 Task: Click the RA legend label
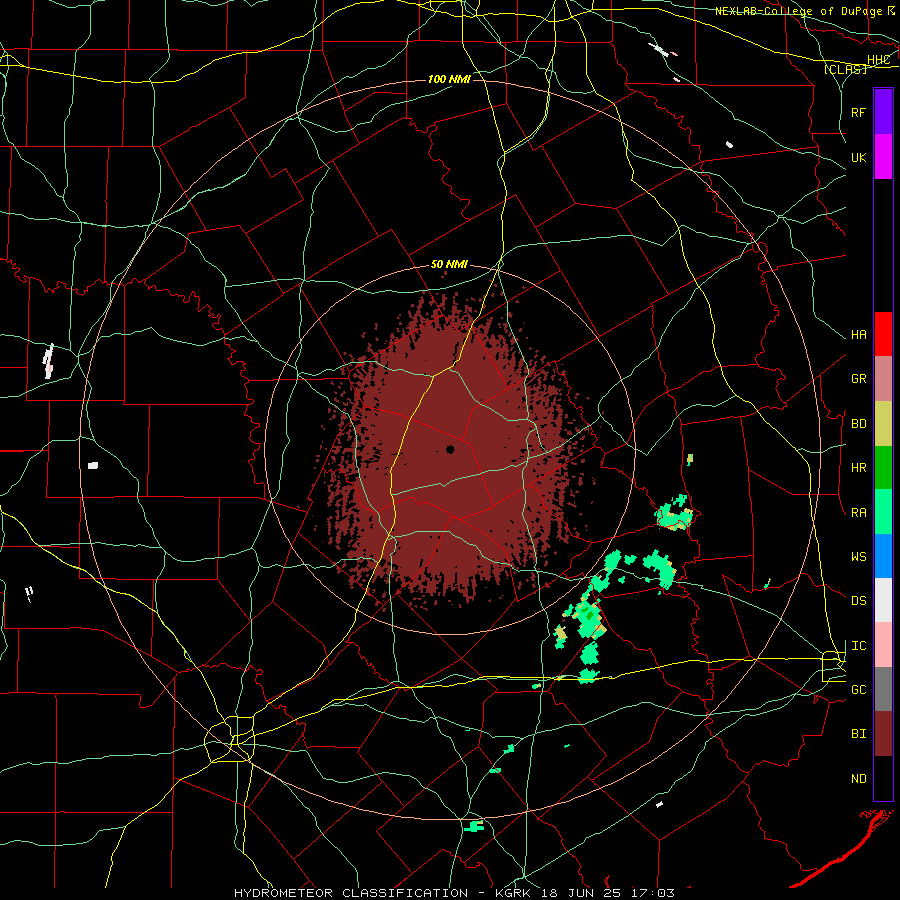click(x=858, y=513)
